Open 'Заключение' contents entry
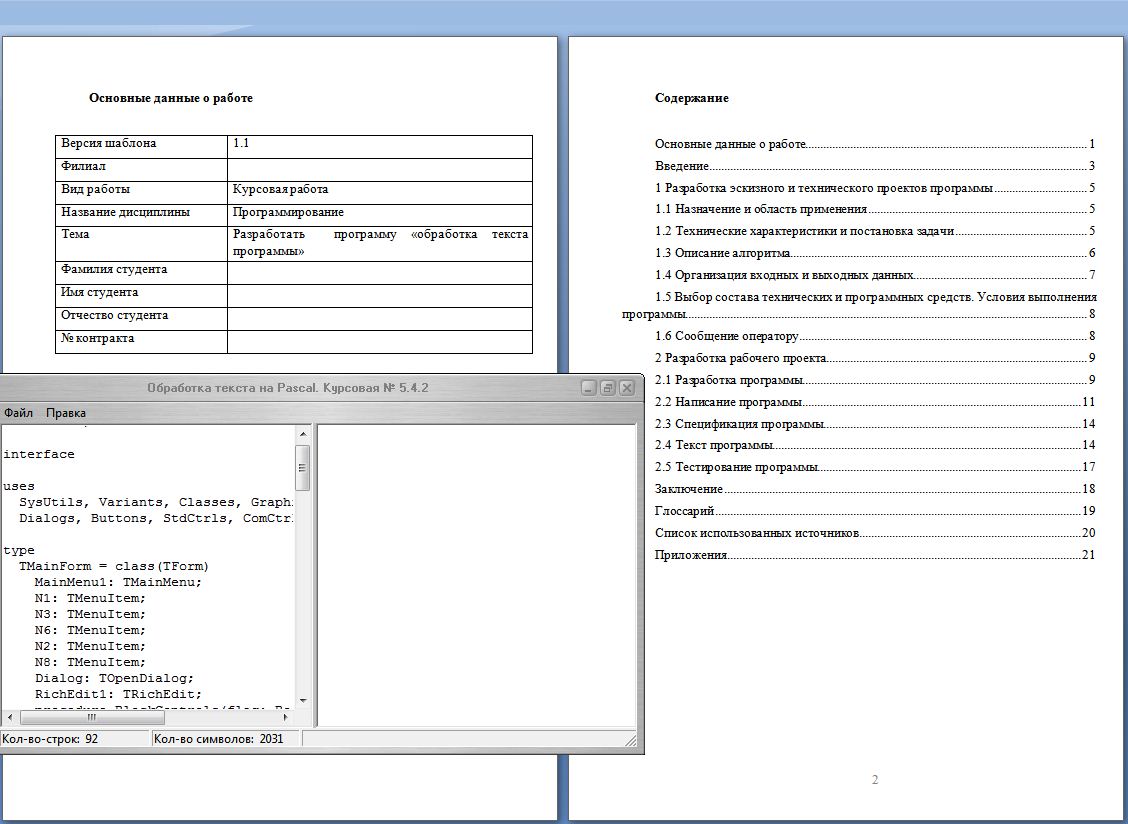The image size is (1128, 824). [x=875, y=489]
